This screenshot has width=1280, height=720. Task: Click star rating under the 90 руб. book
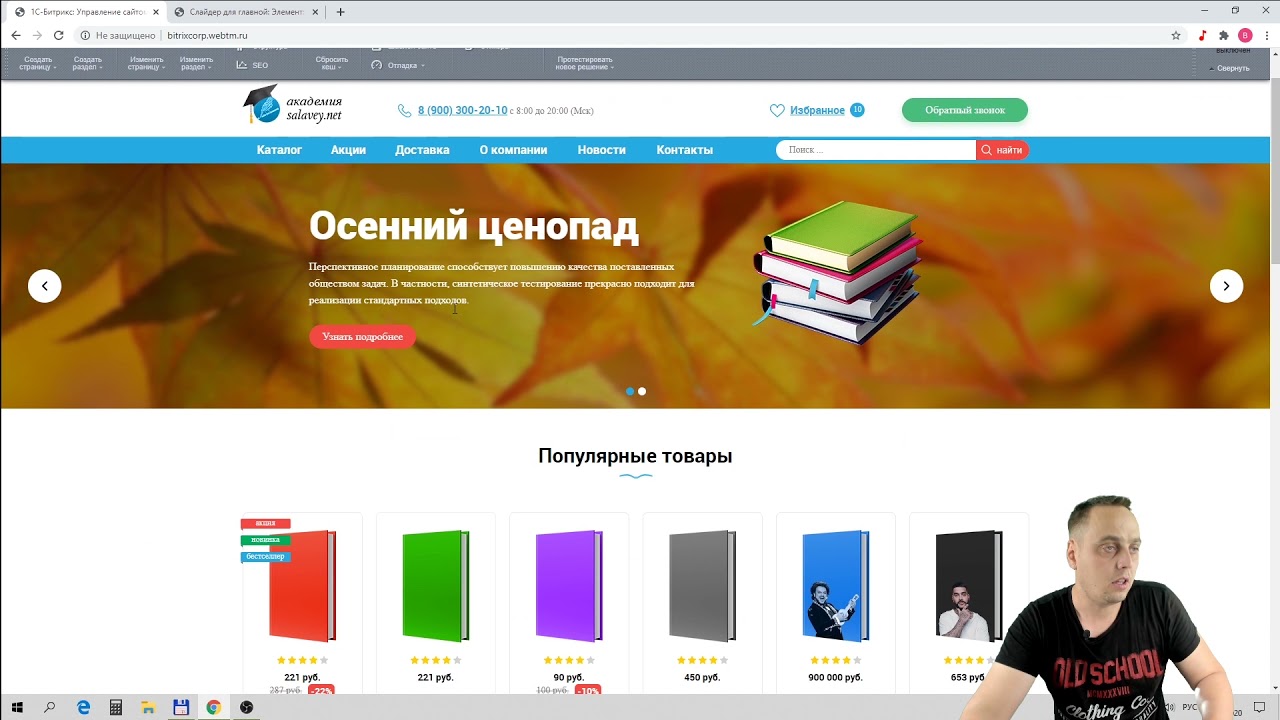point(569,660)
